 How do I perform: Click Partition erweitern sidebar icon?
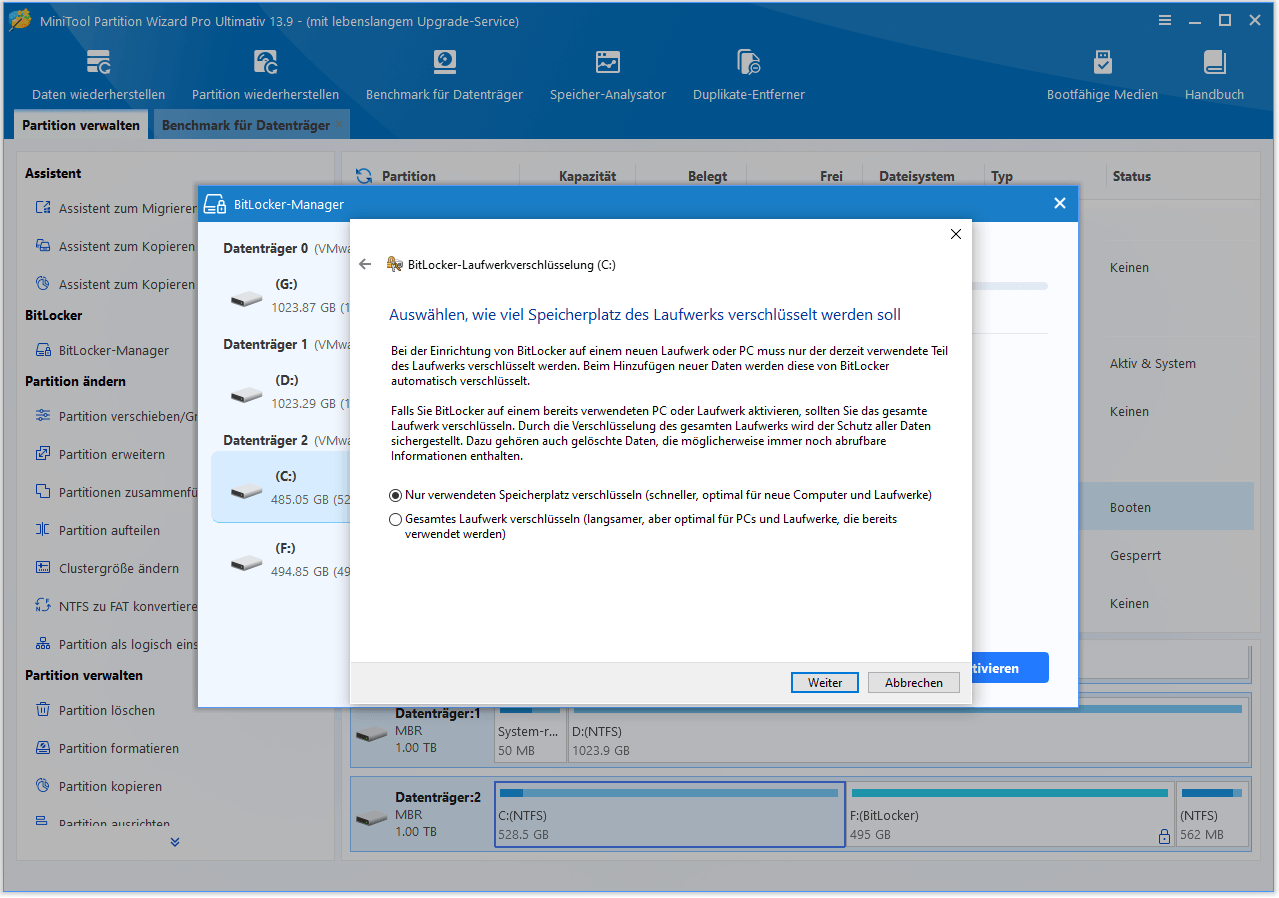click(x=43, y=454)
